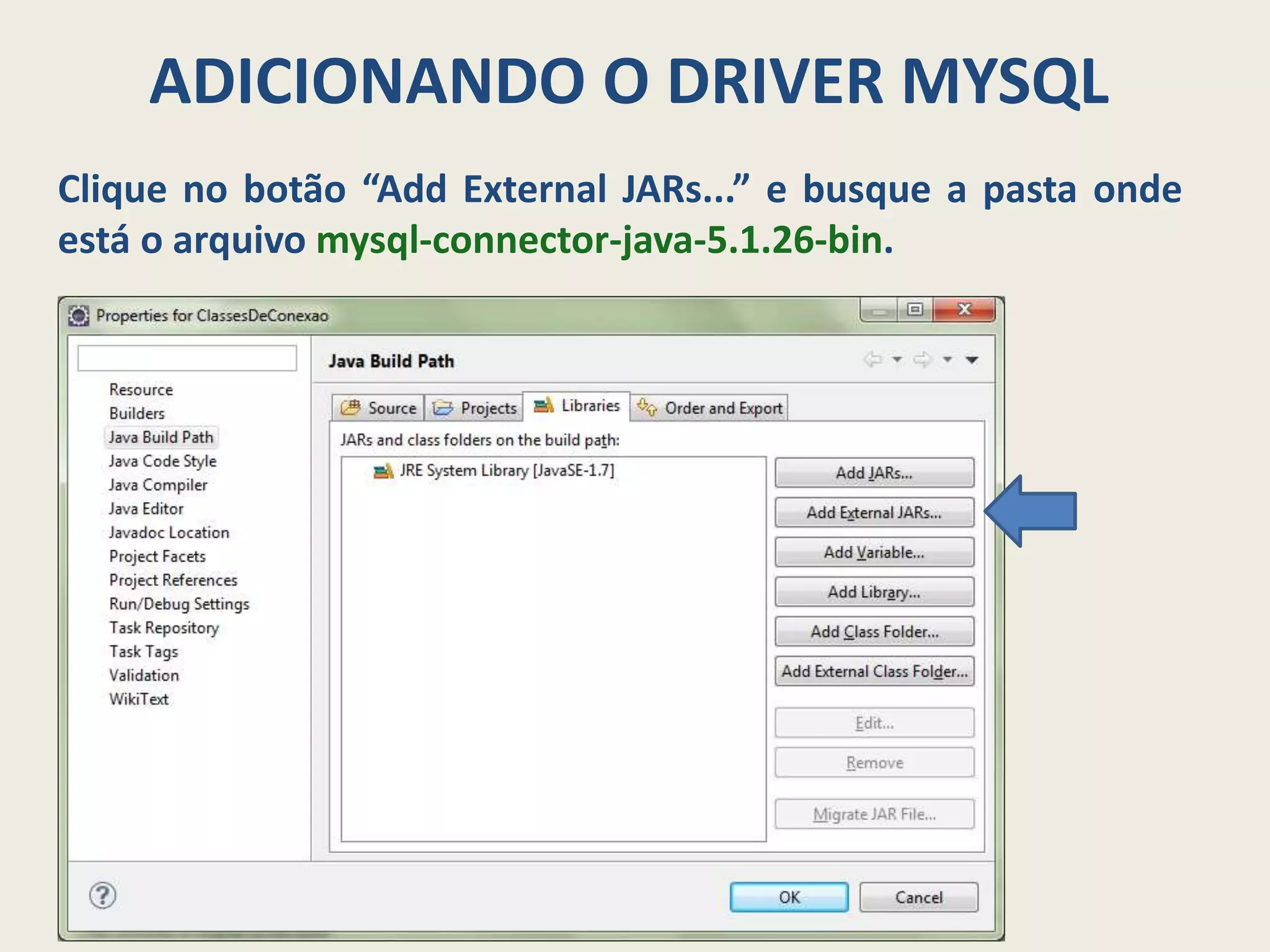Click the forward navigation arrow icon

coord(923,359)
